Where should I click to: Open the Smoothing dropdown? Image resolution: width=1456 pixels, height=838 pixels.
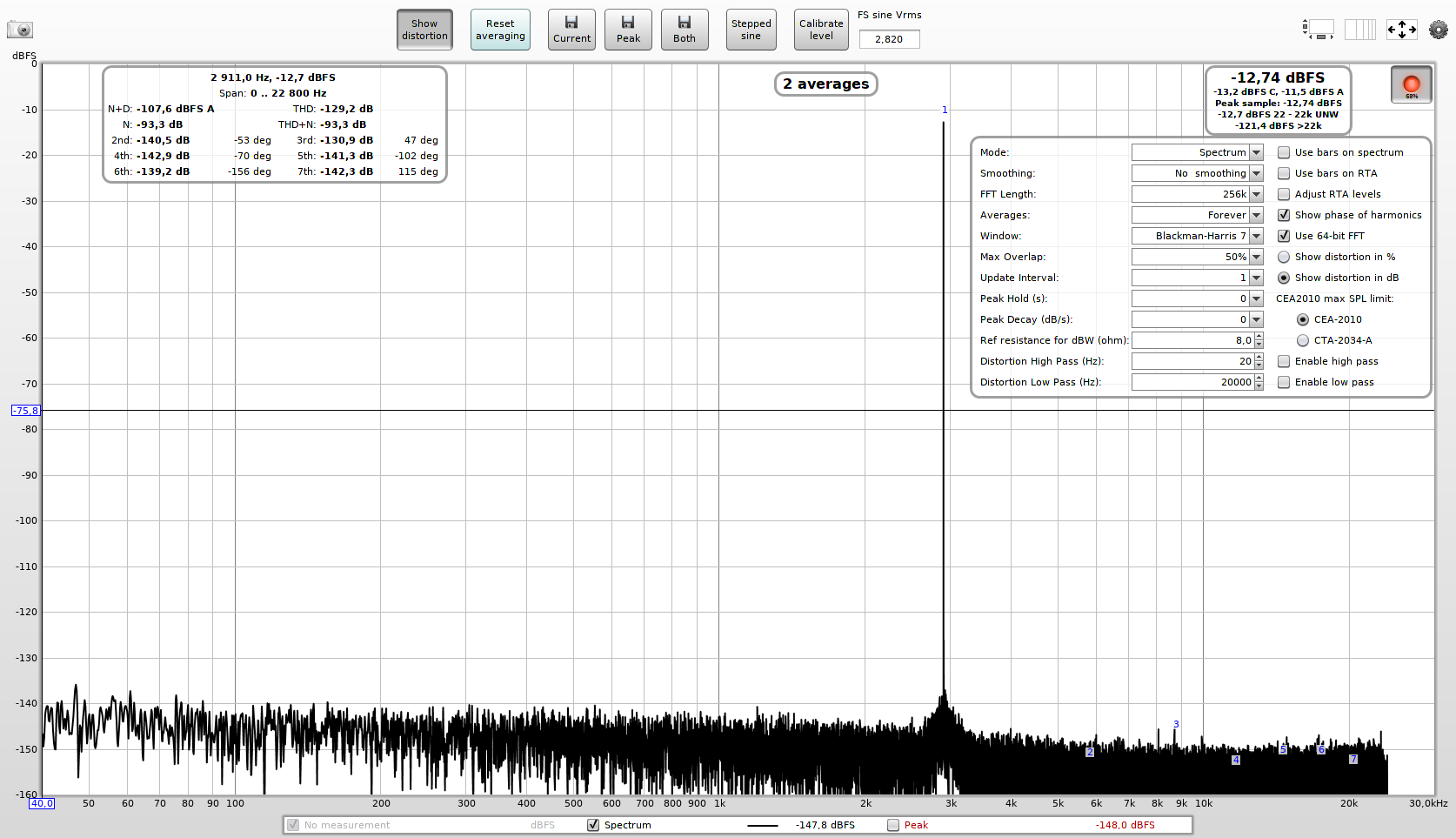point(1198,173)
